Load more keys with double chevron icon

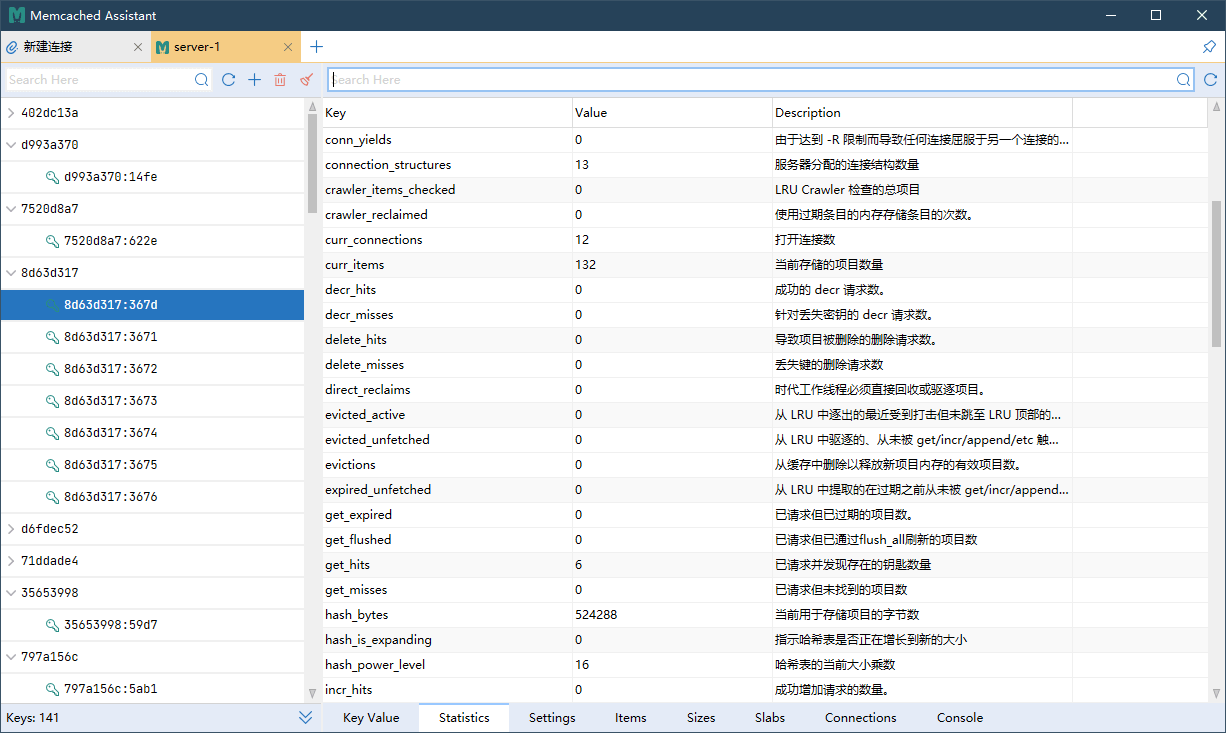[306, 718]
